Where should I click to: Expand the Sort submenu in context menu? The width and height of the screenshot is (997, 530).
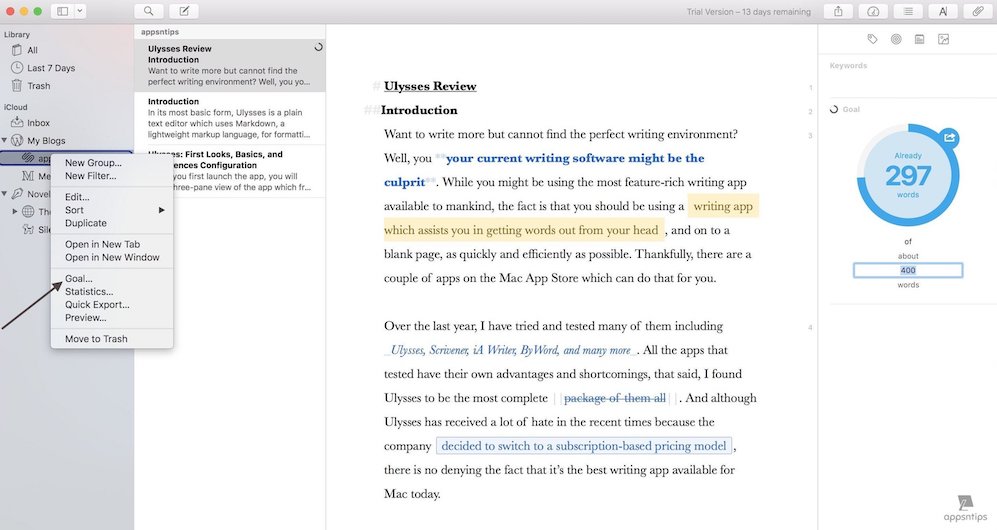coord(110,210)
